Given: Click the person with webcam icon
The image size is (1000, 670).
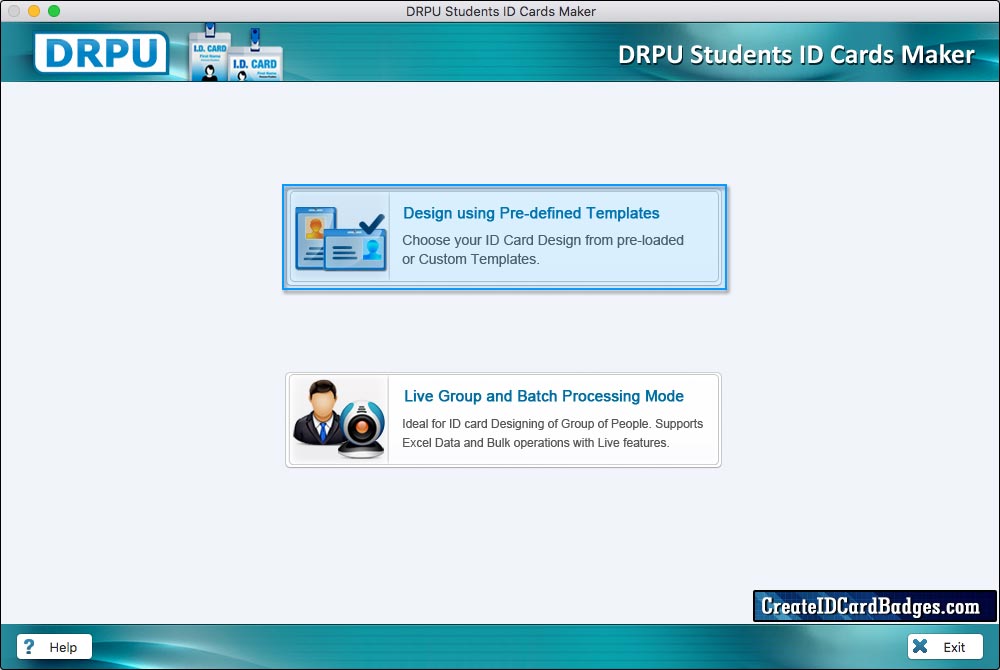Looking at the screenshot, I should (339, 419).
